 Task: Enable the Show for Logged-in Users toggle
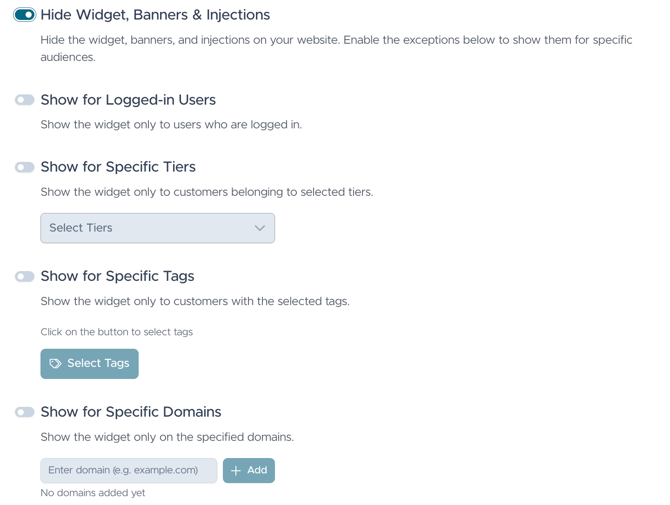pos(24,100)
